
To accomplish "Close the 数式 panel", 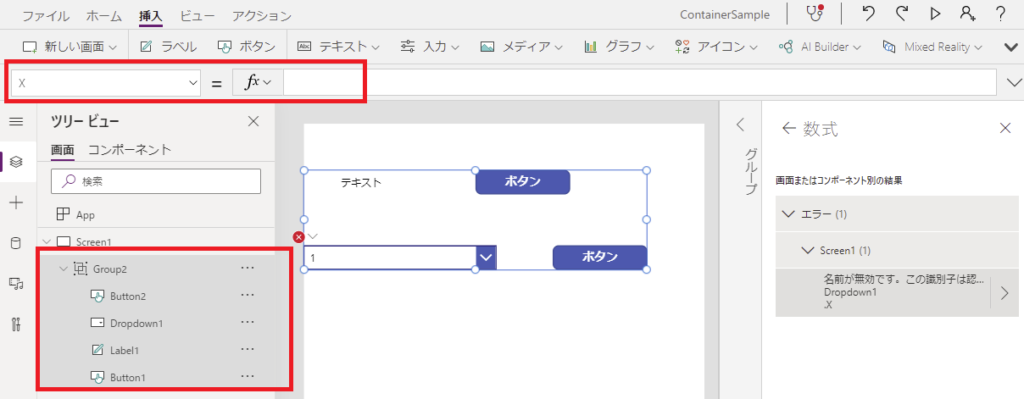I will pyautogui.click(x=1006, y=128).
